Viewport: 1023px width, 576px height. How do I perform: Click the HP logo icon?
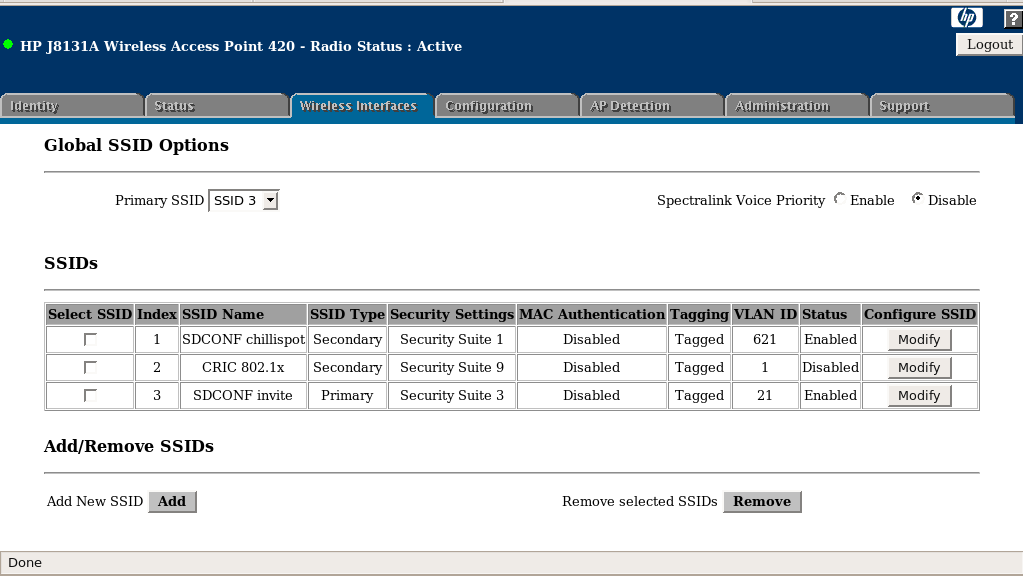click(x=966, y=17)
